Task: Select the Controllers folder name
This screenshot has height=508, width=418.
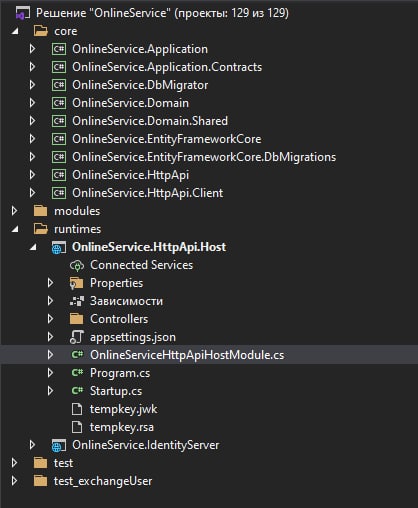Action: coord(119,319)
